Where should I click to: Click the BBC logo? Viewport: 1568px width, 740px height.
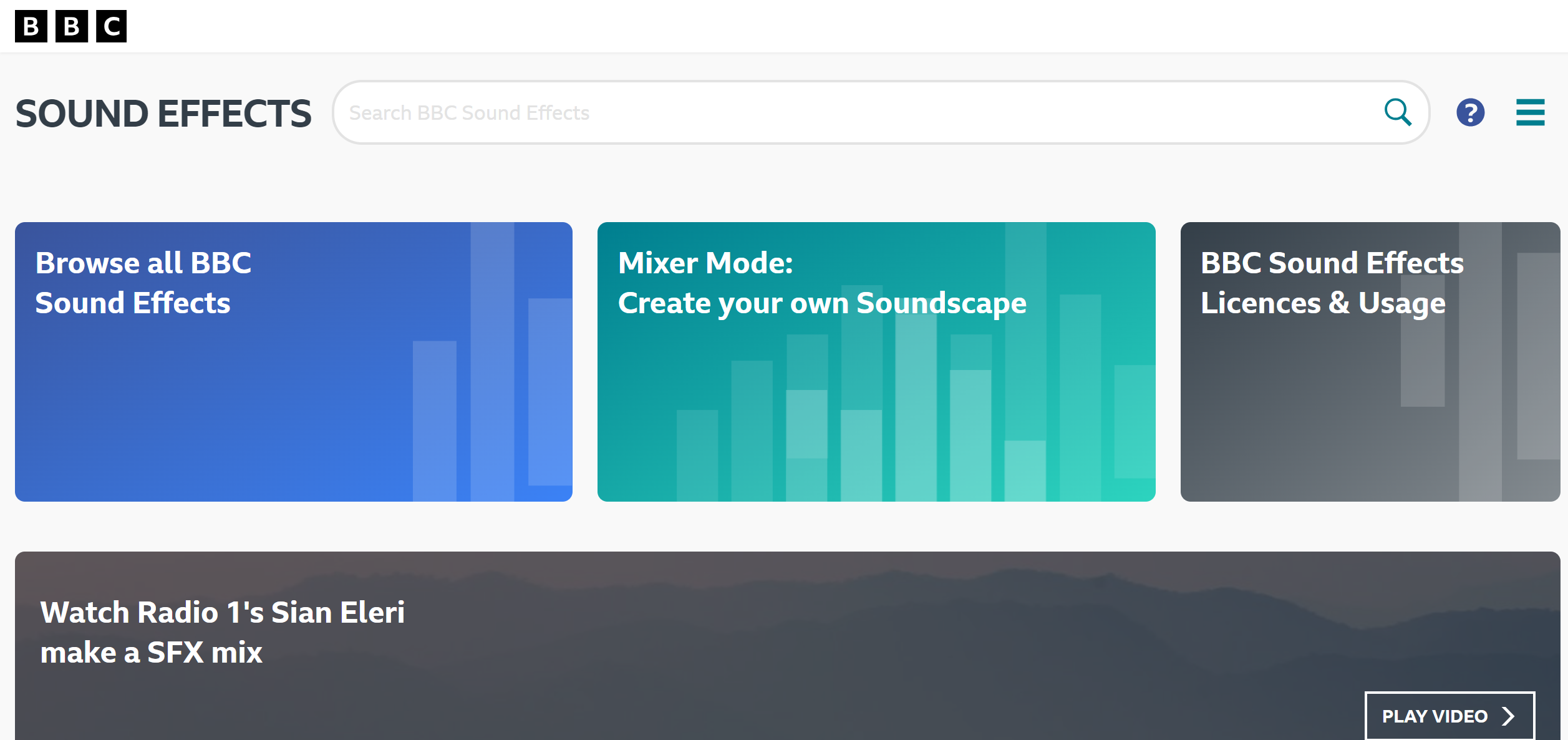[x=70, y=26]
